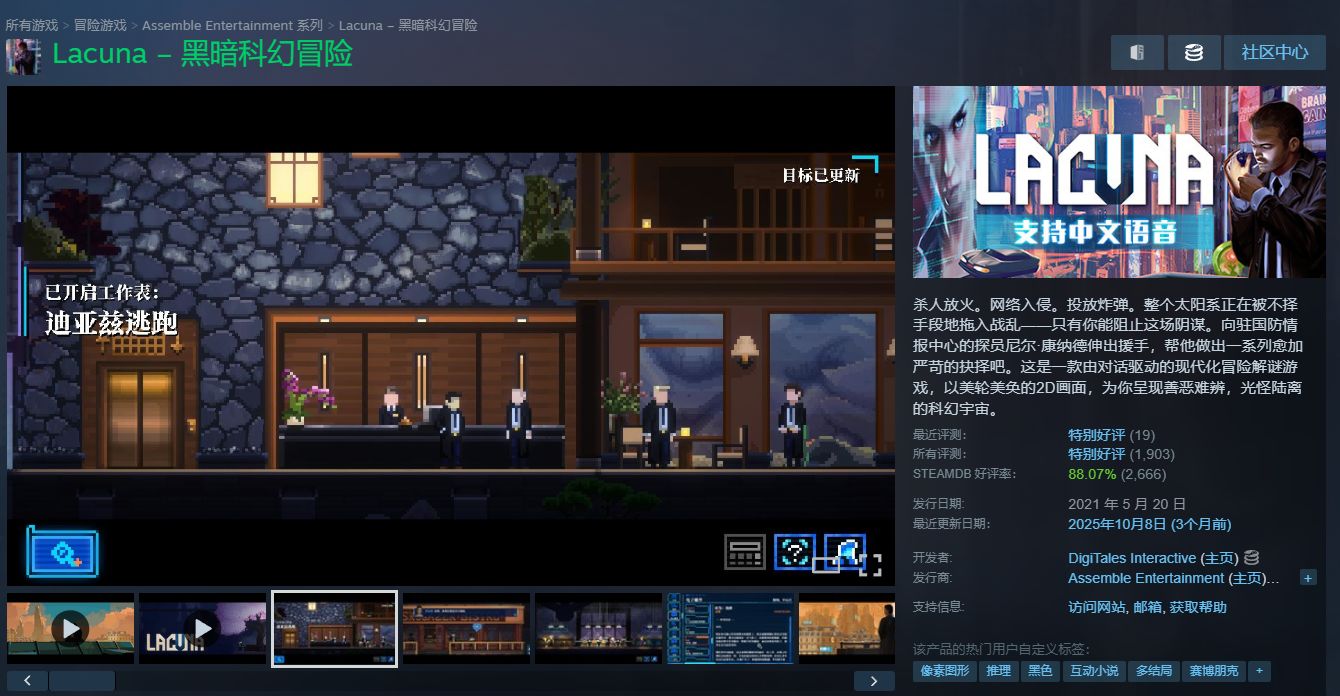Click the thumbnail strip scrollbar handle
This screenshot has height=696, width=1340.
tap(82, 681)
